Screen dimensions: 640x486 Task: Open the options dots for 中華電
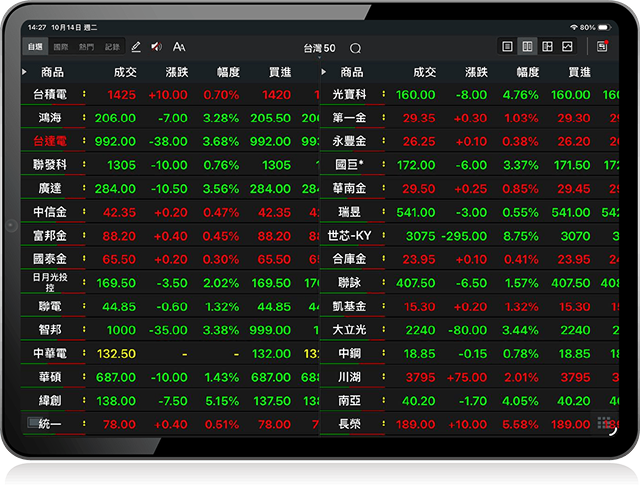click(x=84, y=353)
